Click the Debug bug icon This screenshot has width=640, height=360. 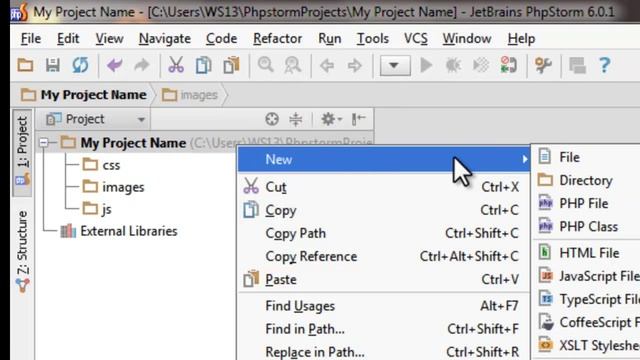click(453, 65)
